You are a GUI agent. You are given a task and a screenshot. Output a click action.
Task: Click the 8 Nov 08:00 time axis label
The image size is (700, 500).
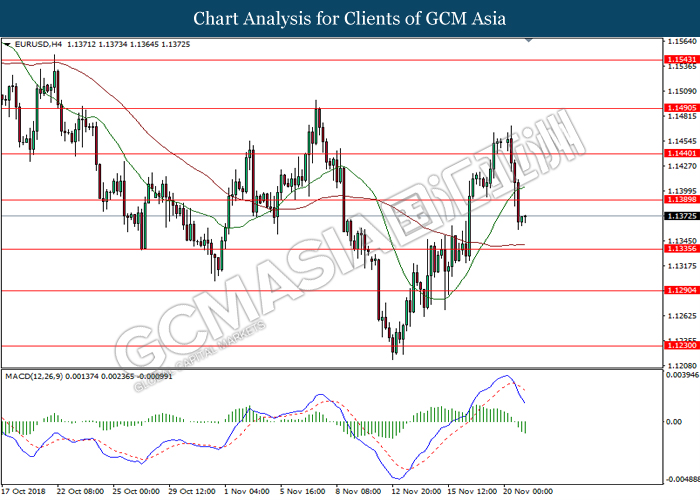click(x=358, y=492)
